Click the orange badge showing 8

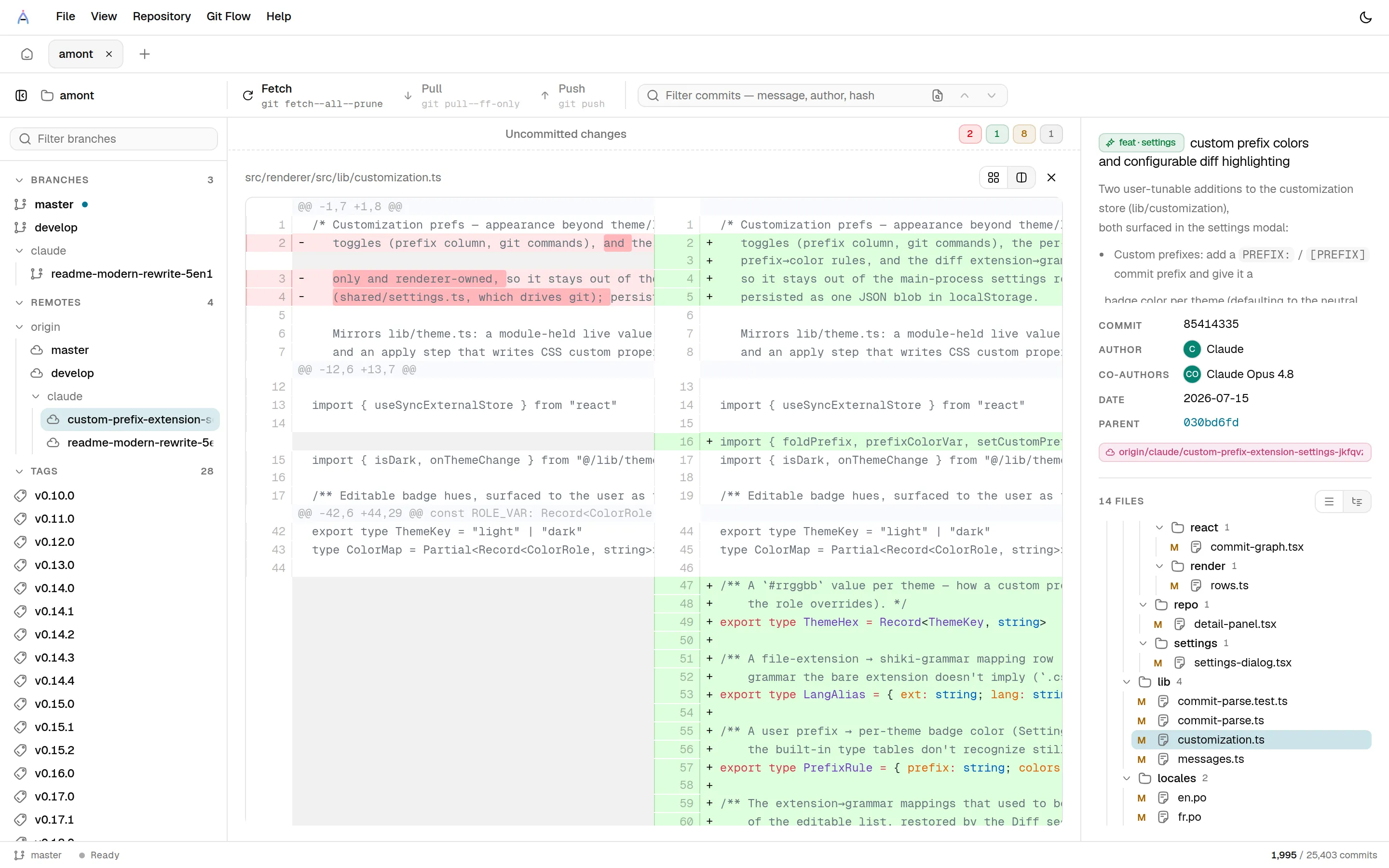tap(1024, 134)
